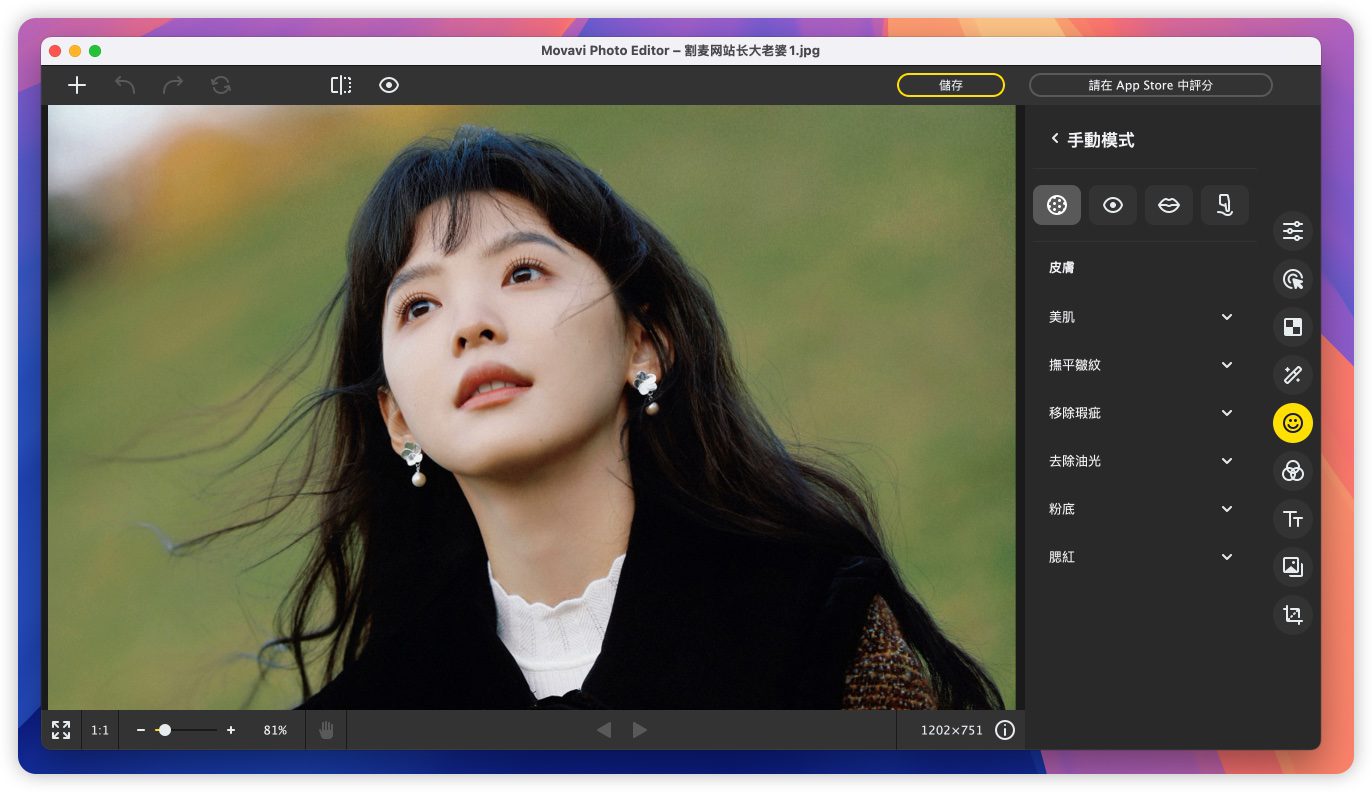Click the undo arrow icon
The image size is (1372, 792).
pos(125,85)
